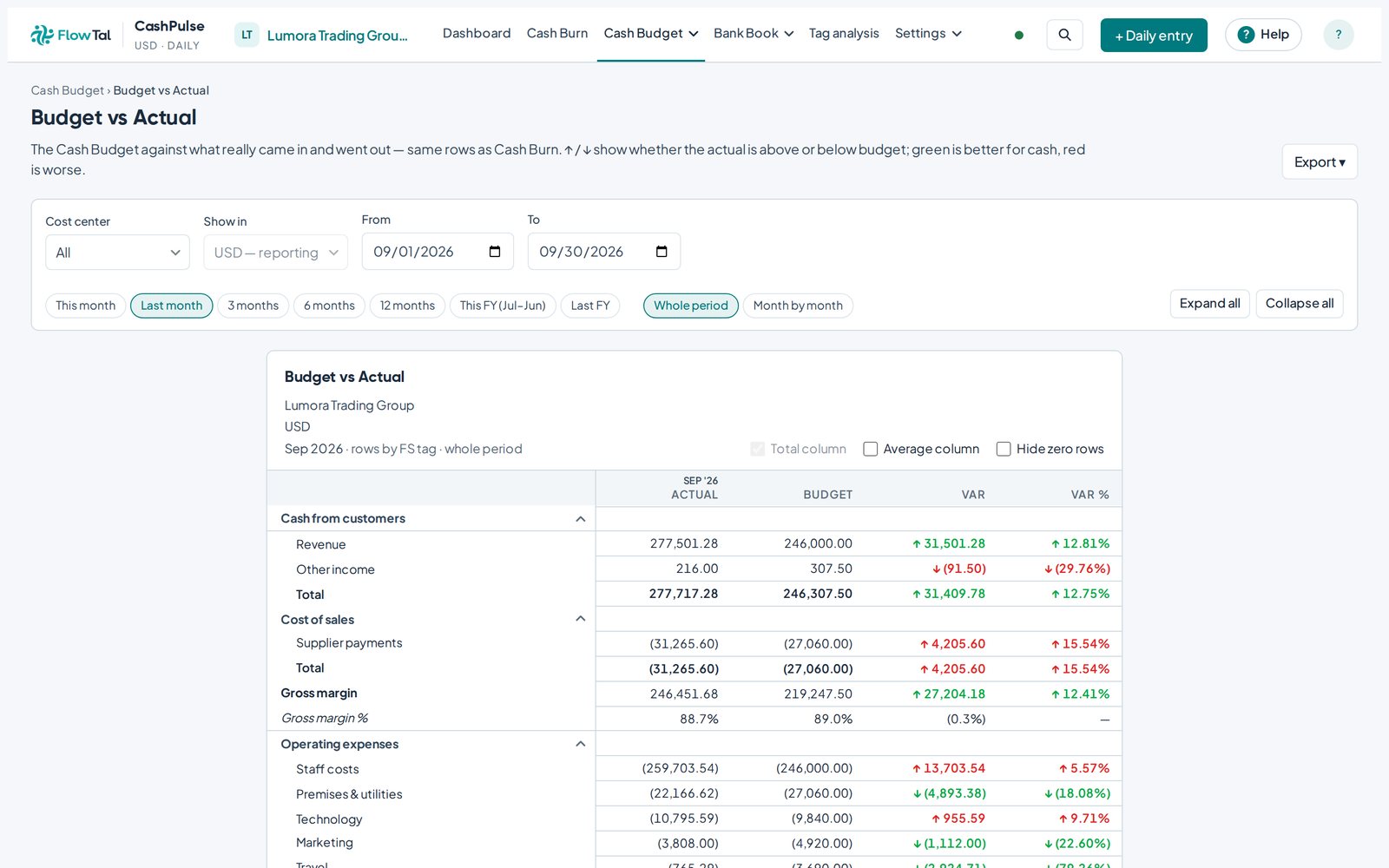Go to the Cash Burn page
The height and width of the screenshot is (868, 1389).
(x=557, y=34)
